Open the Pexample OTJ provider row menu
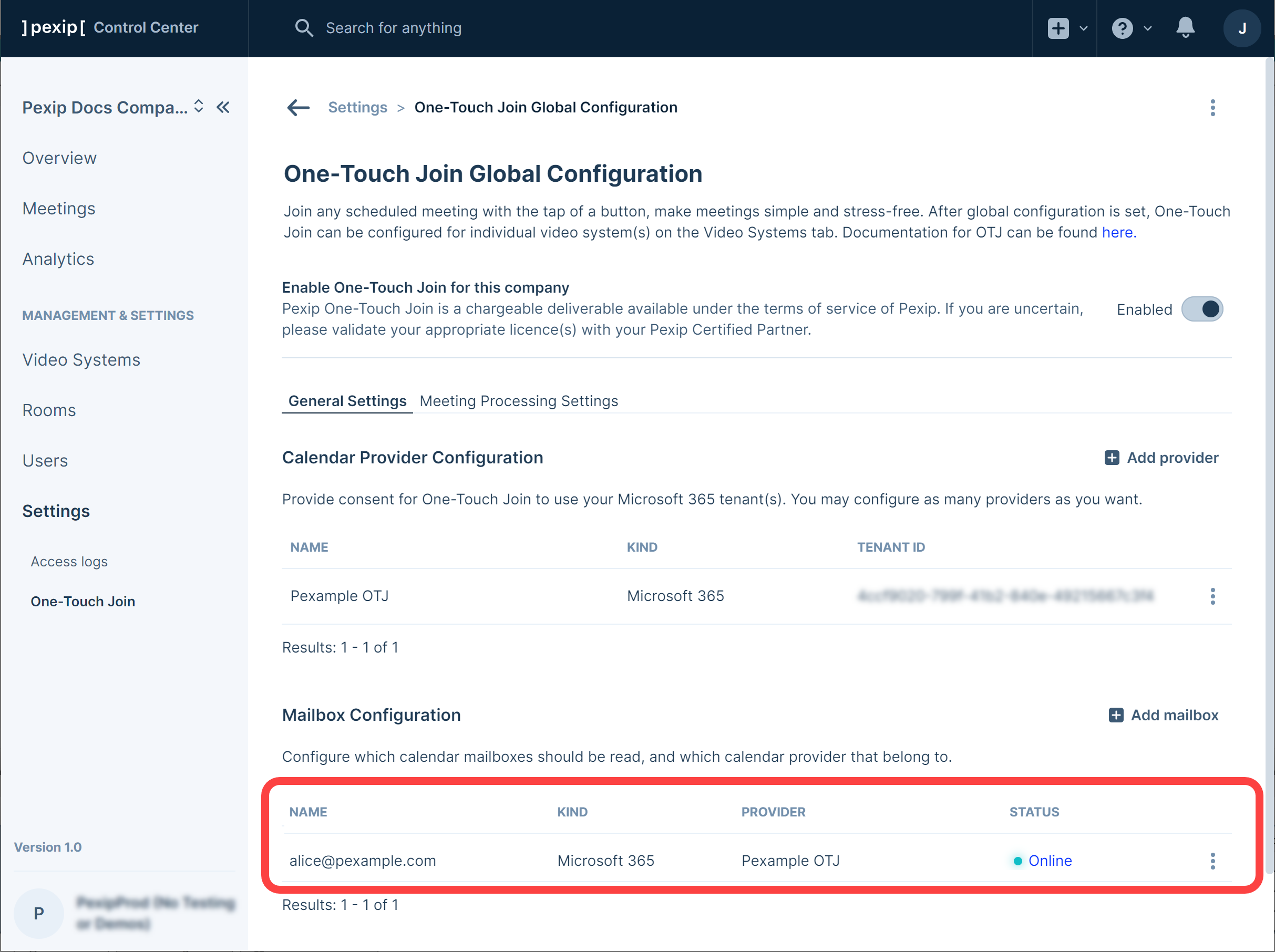 (x=1212, y=596)
